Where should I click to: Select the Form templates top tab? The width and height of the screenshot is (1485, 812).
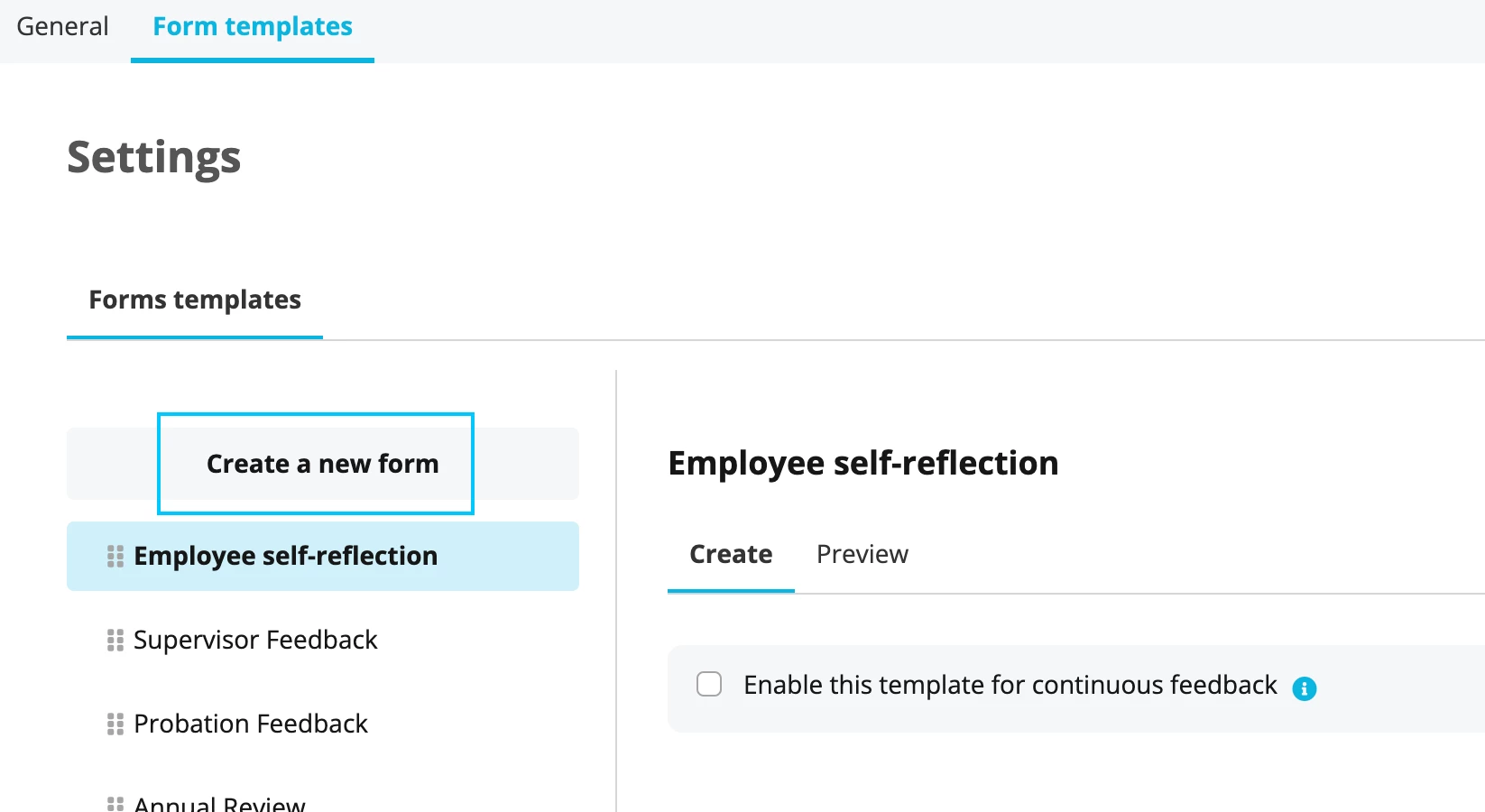(x=253, y=29)
